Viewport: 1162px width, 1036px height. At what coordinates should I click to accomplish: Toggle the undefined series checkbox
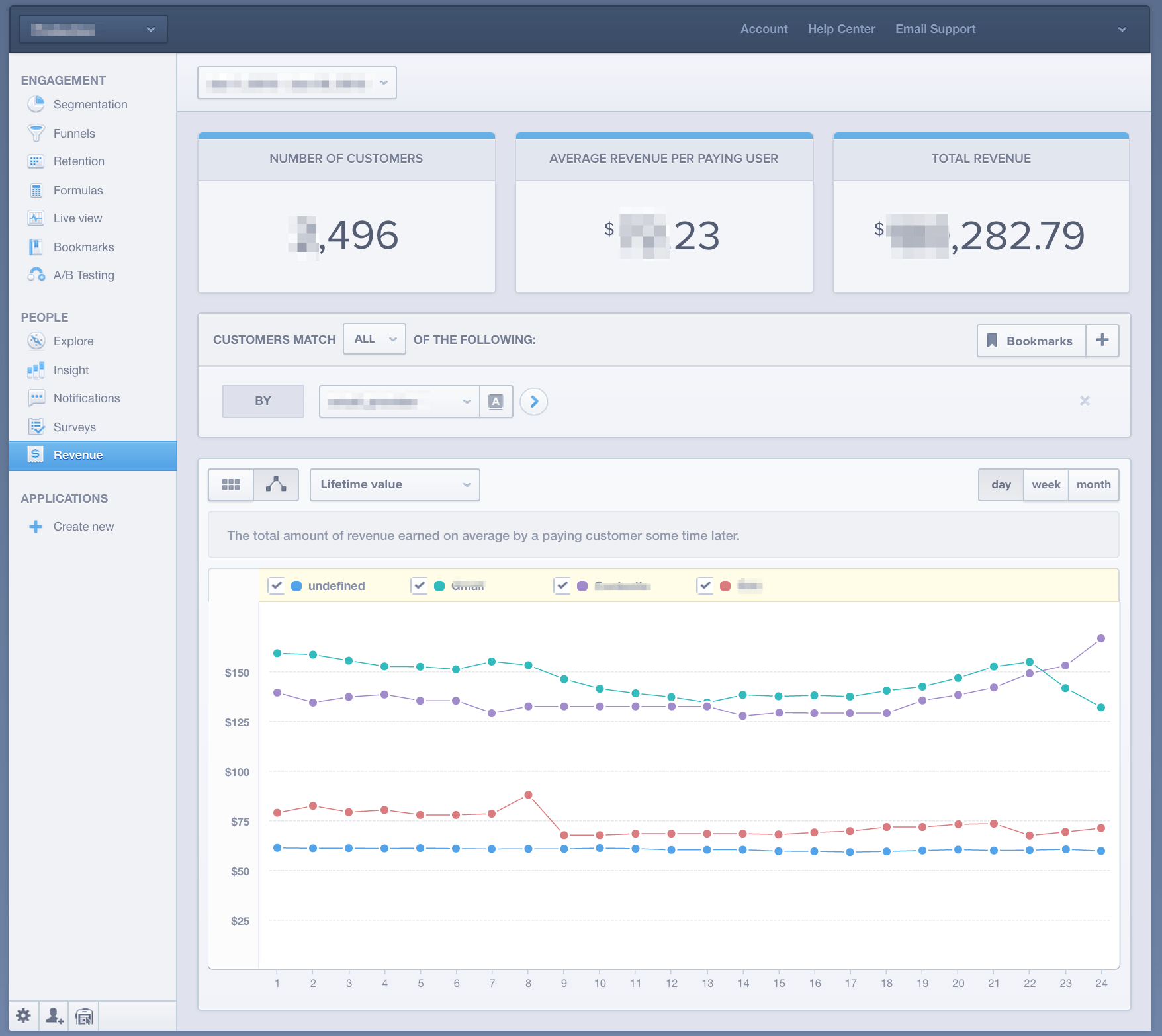277,585
